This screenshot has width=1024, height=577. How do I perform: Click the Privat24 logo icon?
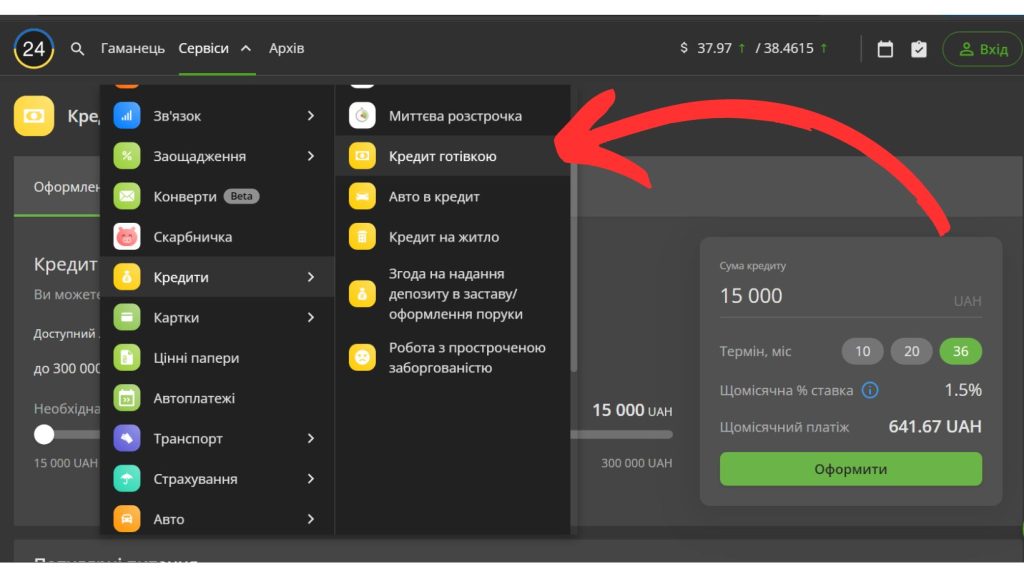(33, 48)
